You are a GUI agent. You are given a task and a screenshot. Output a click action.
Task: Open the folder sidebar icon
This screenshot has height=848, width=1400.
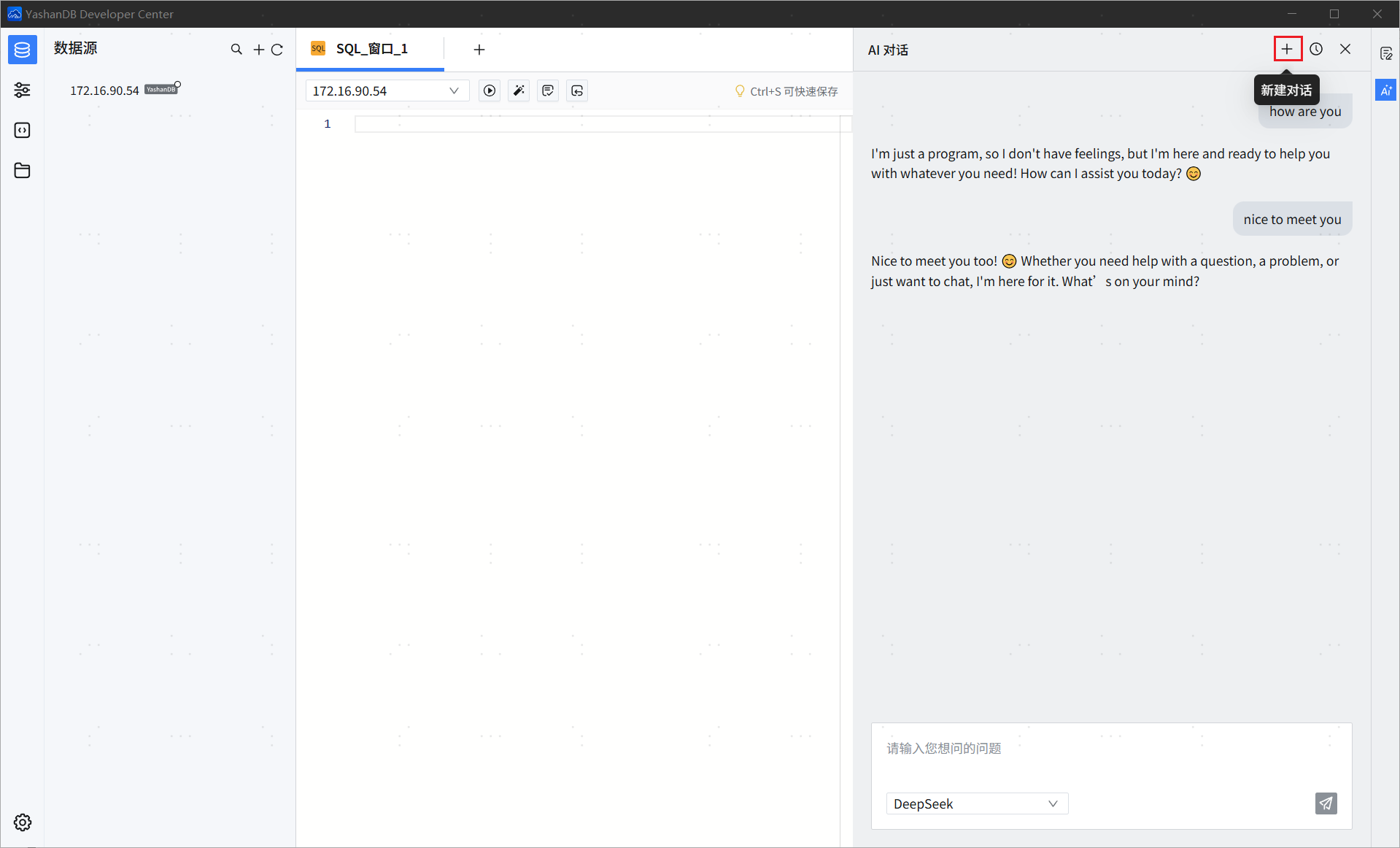click(22, 170)
